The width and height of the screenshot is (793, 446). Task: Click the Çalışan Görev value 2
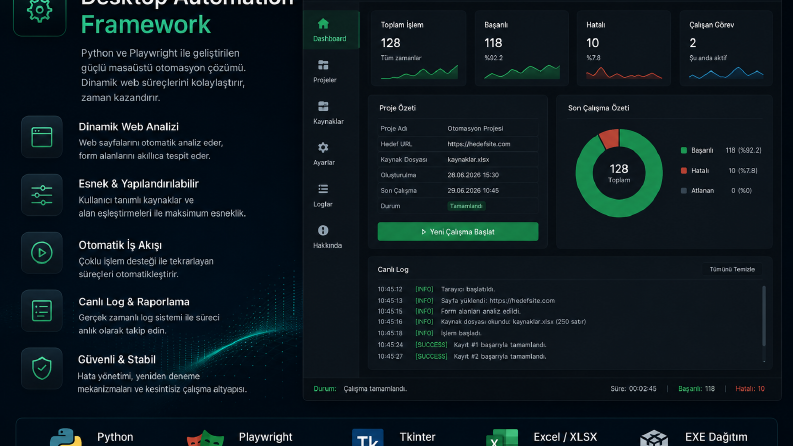[693, 43]
